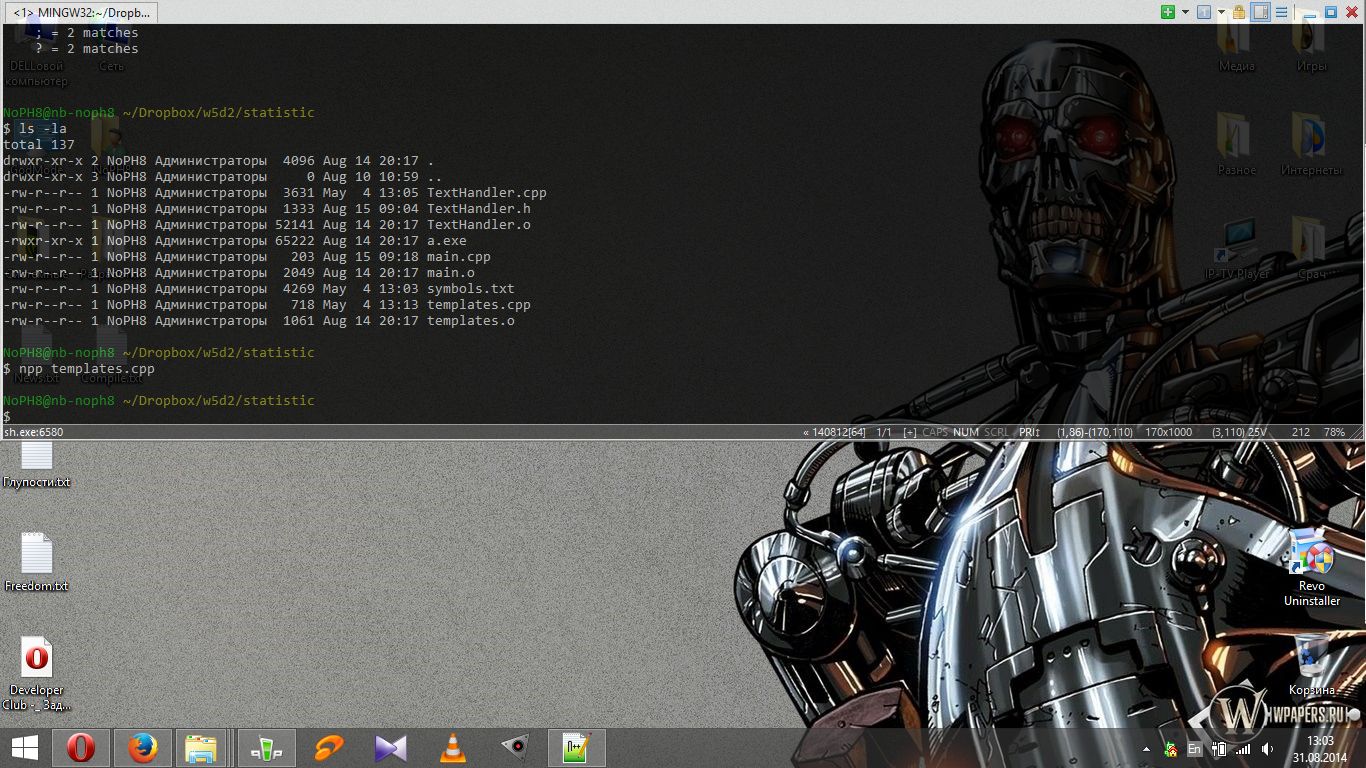Open the Windows Start button
1366x768 pixels.
tap(24, 748)
